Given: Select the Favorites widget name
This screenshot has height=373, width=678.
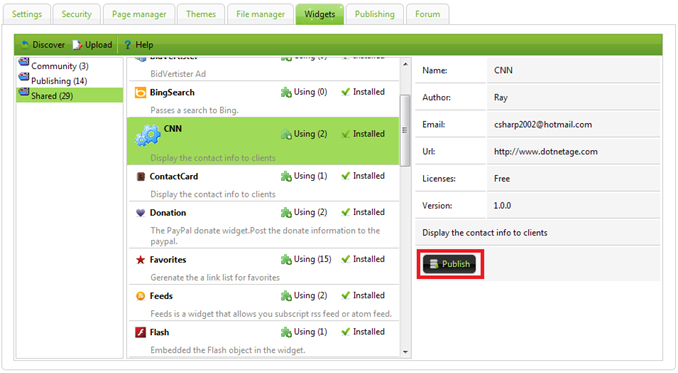Looking at the screenshot, I should [x=168, y=260].
